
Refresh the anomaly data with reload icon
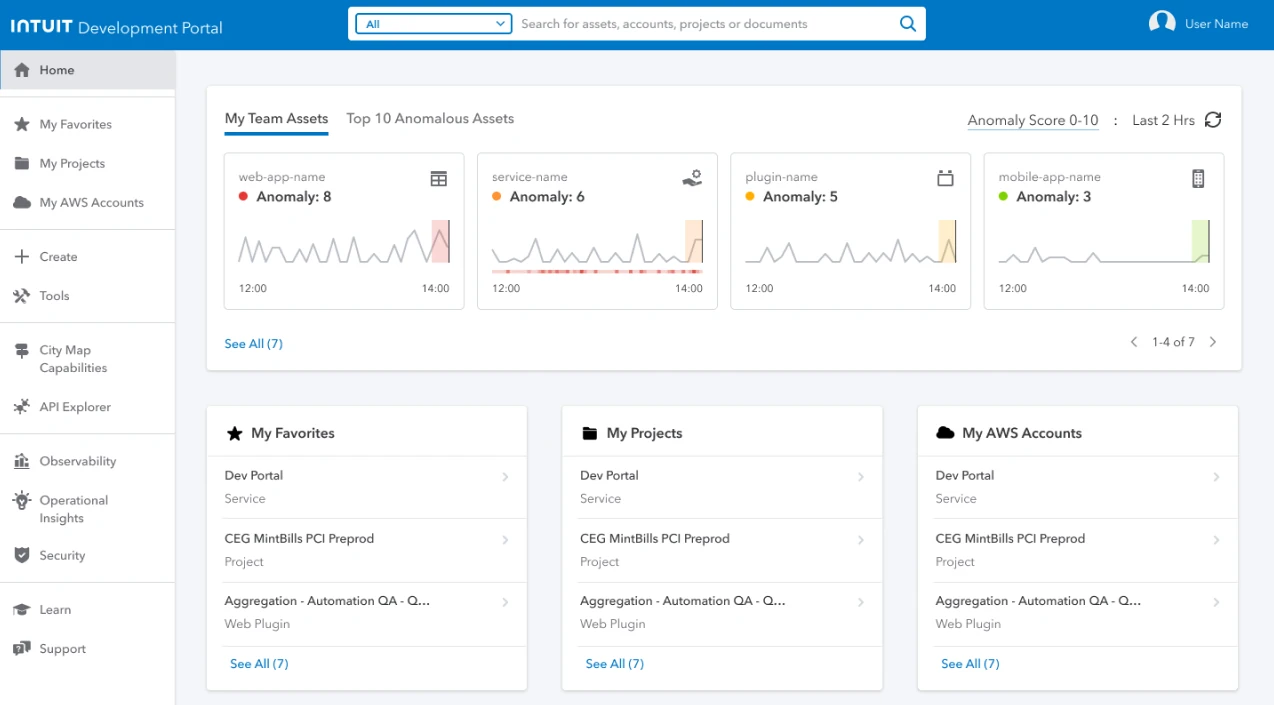[x=1213, y=120]
